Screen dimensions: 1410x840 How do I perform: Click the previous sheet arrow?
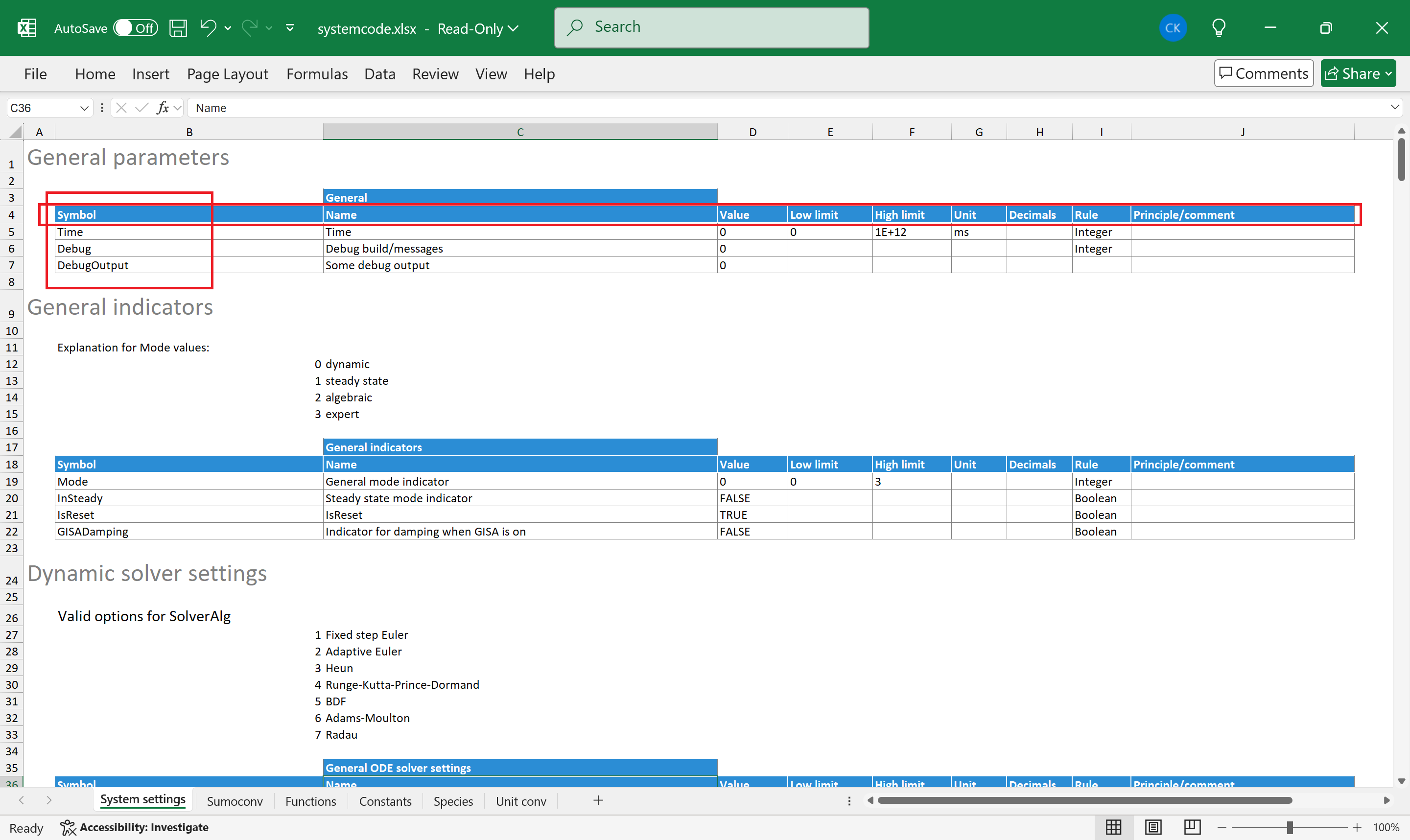(22, 800)
